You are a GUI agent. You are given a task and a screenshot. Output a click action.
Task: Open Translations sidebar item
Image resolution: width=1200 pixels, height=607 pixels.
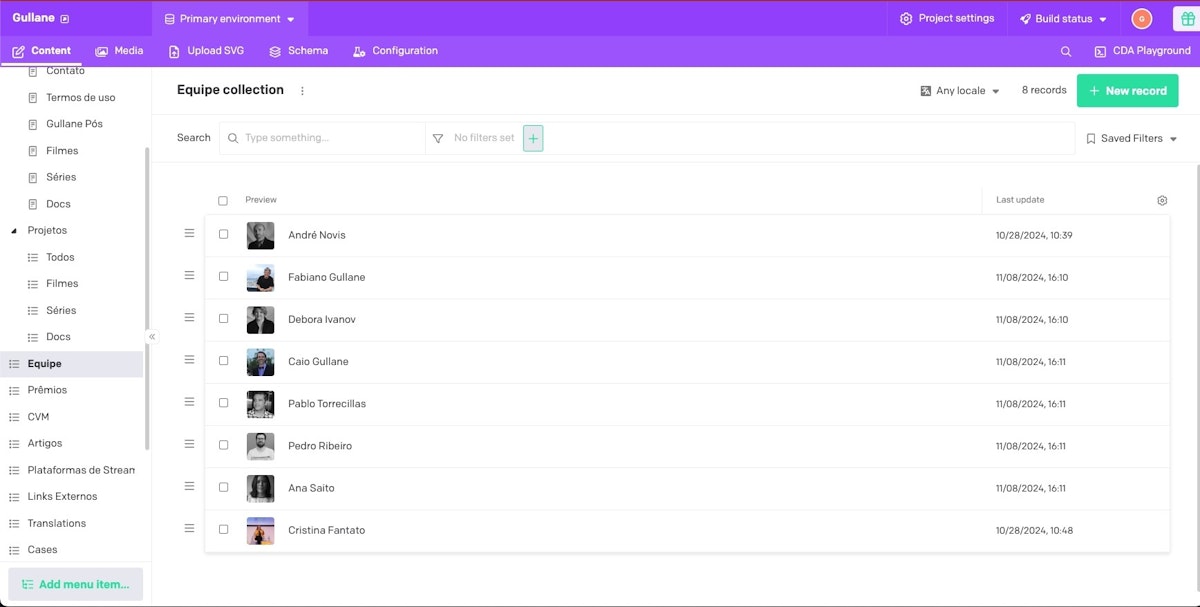[56, 523]
